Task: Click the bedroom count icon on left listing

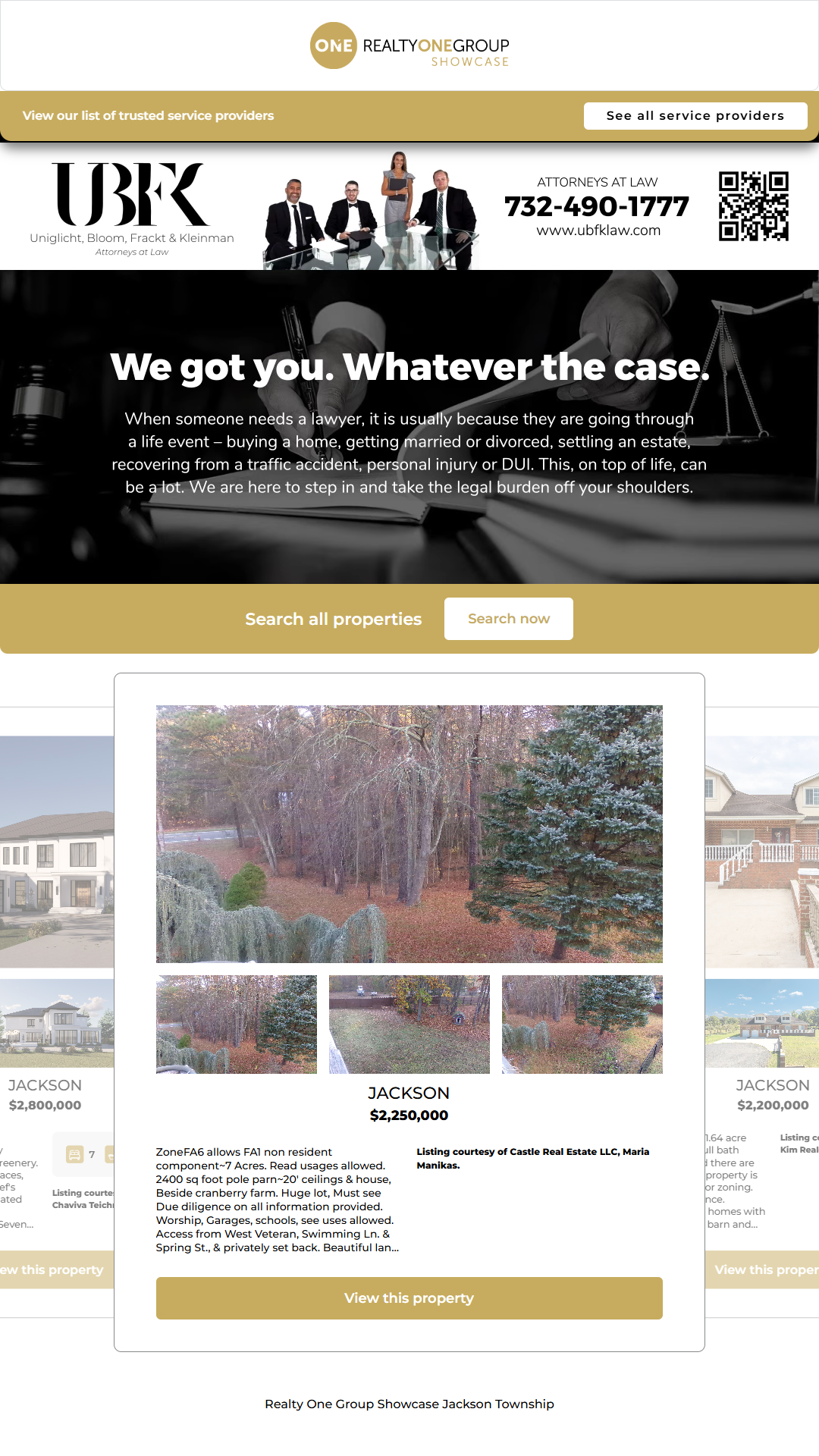Action: point(74,1154)
